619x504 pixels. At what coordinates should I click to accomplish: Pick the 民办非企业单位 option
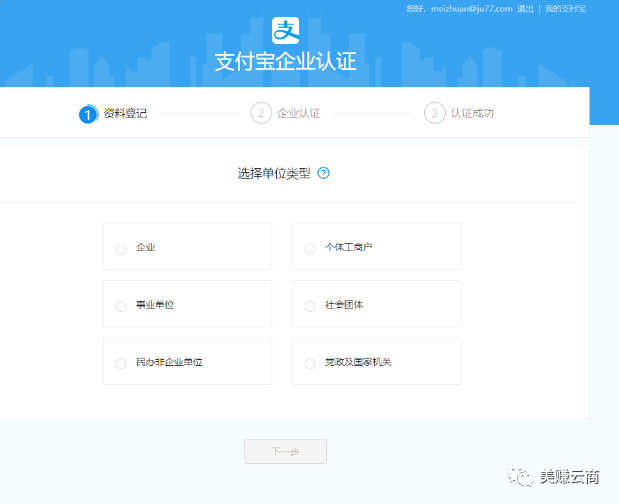[x=121, y=363]
